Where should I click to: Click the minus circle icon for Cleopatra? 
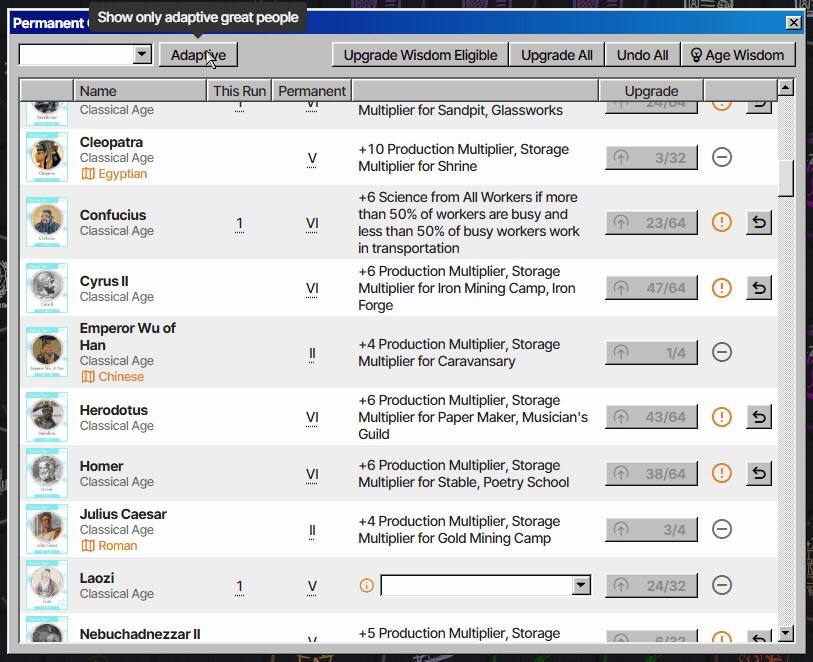click(x=722, y=157)
